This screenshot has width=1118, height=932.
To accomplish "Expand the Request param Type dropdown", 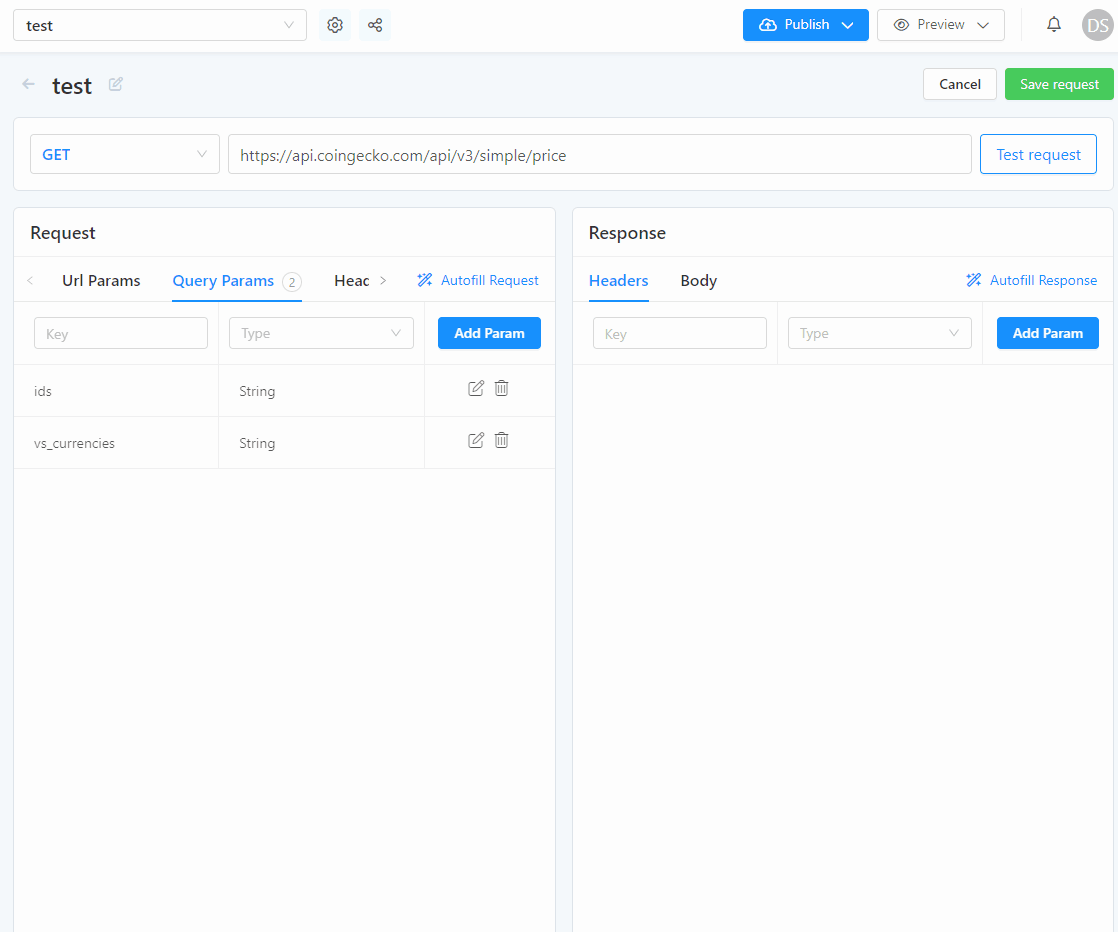I will (x=321, y=334).
